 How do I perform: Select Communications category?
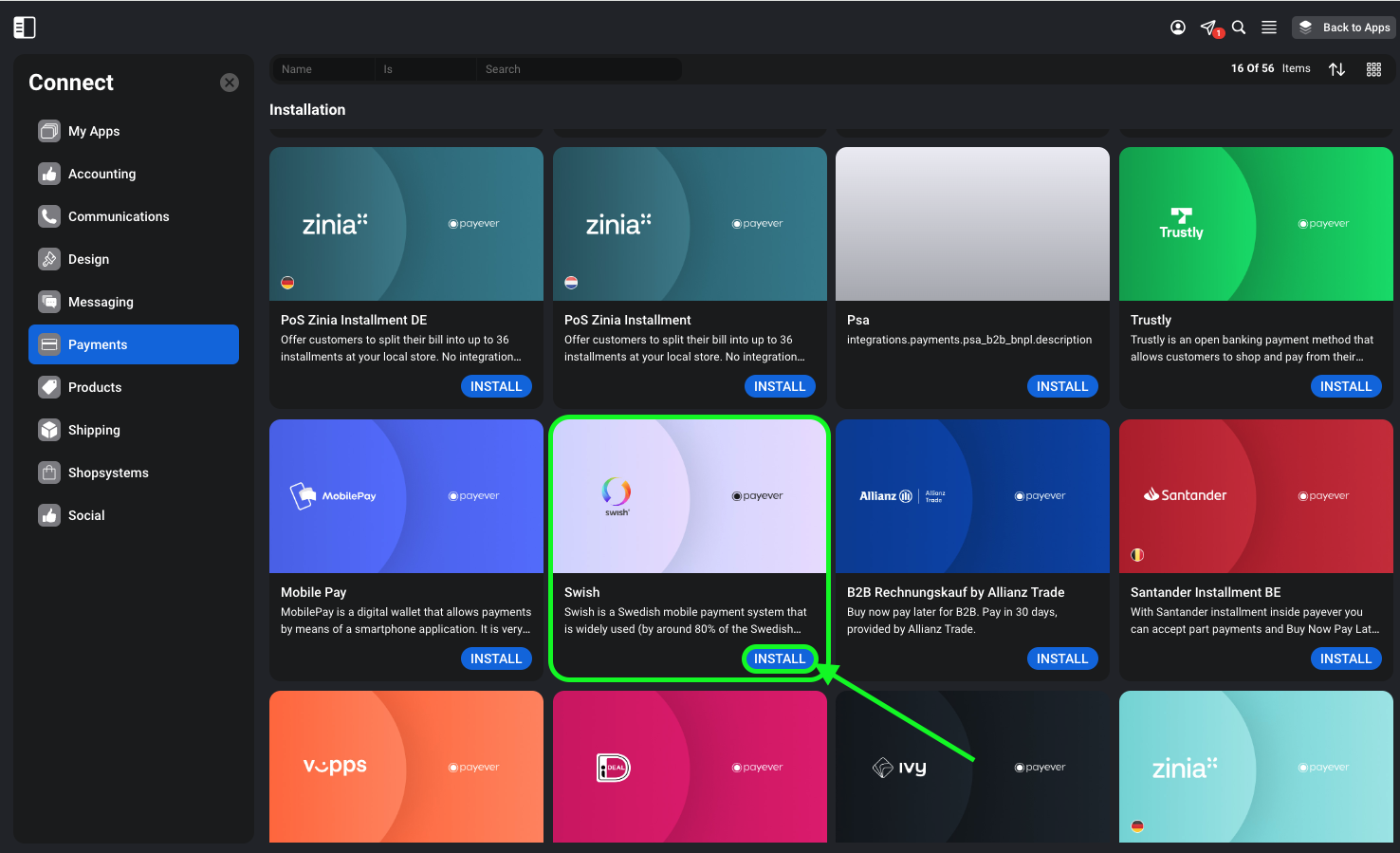point(134,216)
